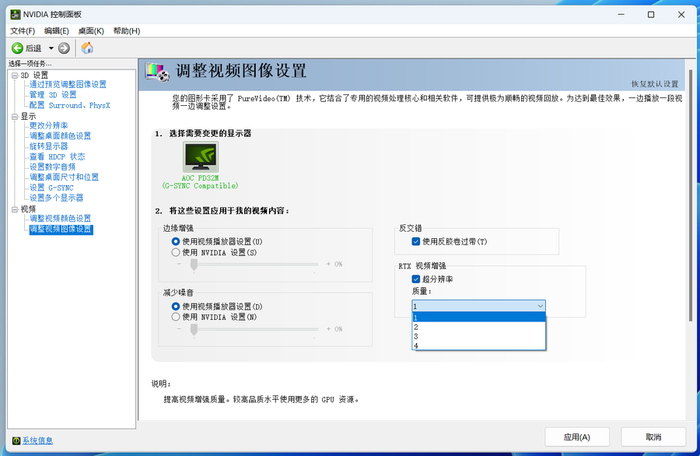Maximize the NVIDIA 控制面板 window
The height and width of the screenshot is (456, 700).
651,15
